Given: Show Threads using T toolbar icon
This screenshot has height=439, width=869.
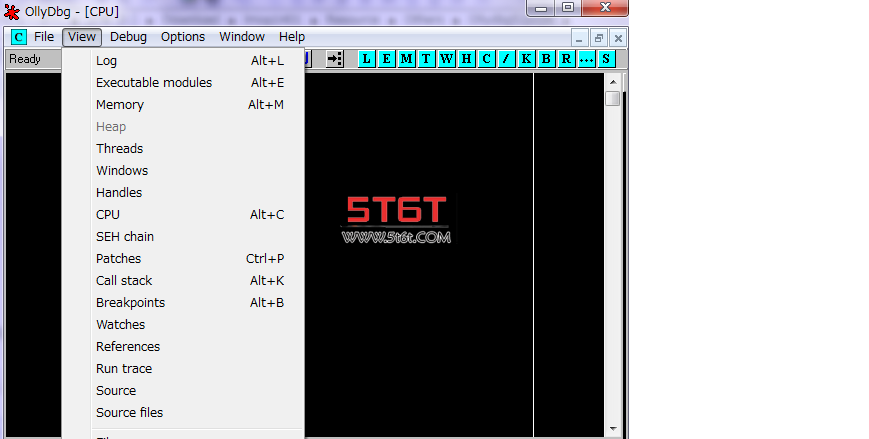Looking at the screenshot, I should [x=426, y=59].
